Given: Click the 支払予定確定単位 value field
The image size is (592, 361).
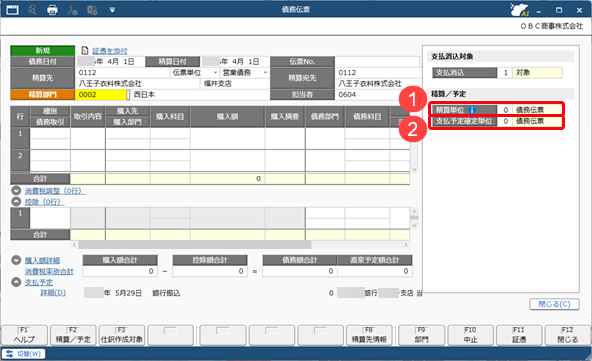Looking at the screenshot, I should click(x=538, y=121).
